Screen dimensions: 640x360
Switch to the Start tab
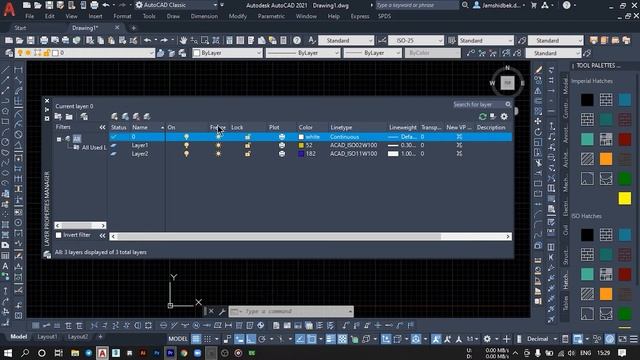[20, 28]
